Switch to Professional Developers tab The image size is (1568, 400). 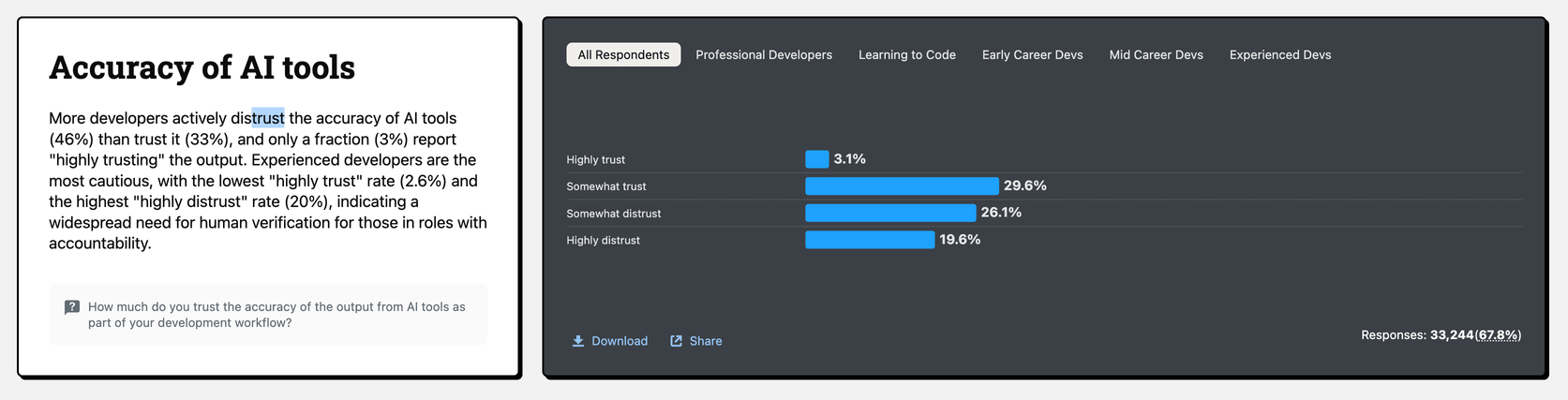pos(764,55)
